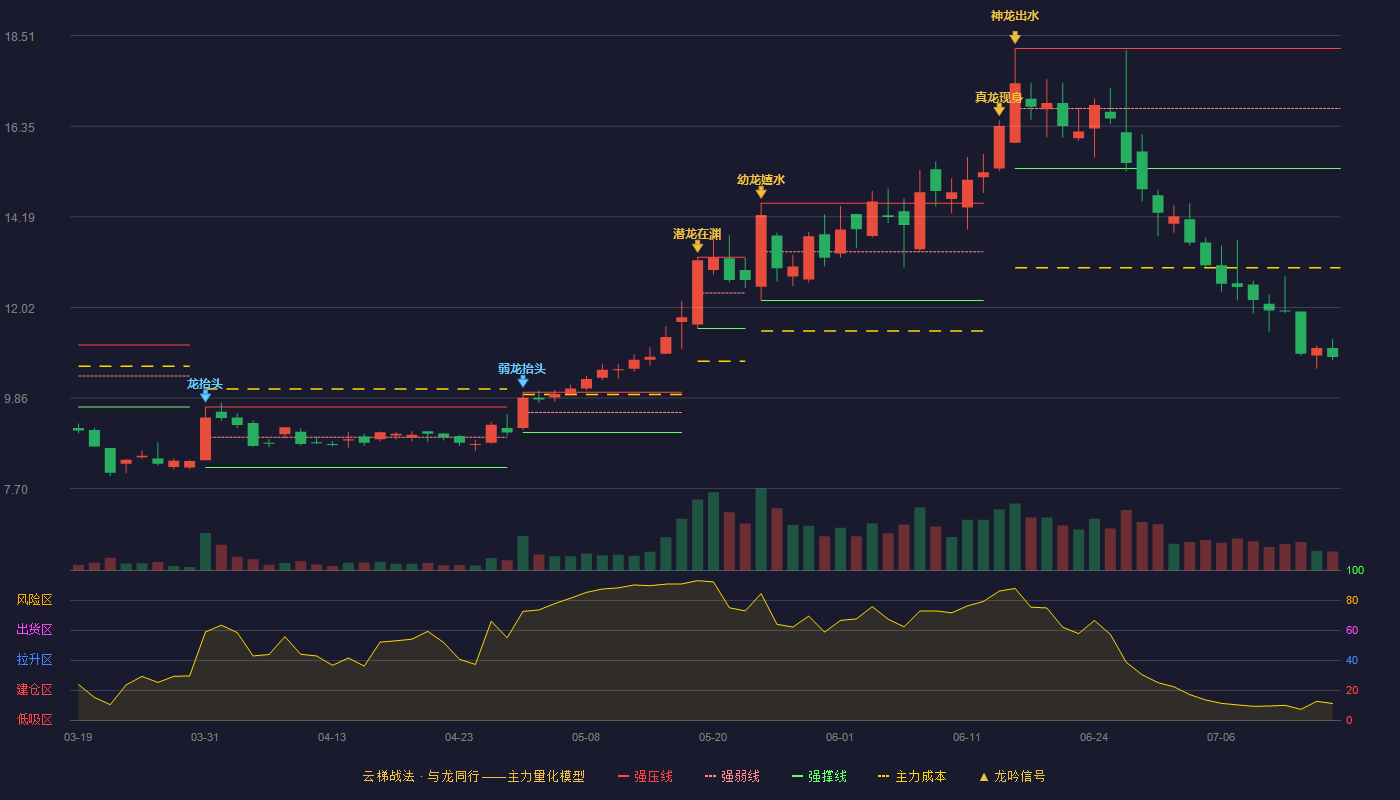This screenshot has height=800, width=1400.
Task: Click the 18.51 price axis label
Action: tap(19, 37)
